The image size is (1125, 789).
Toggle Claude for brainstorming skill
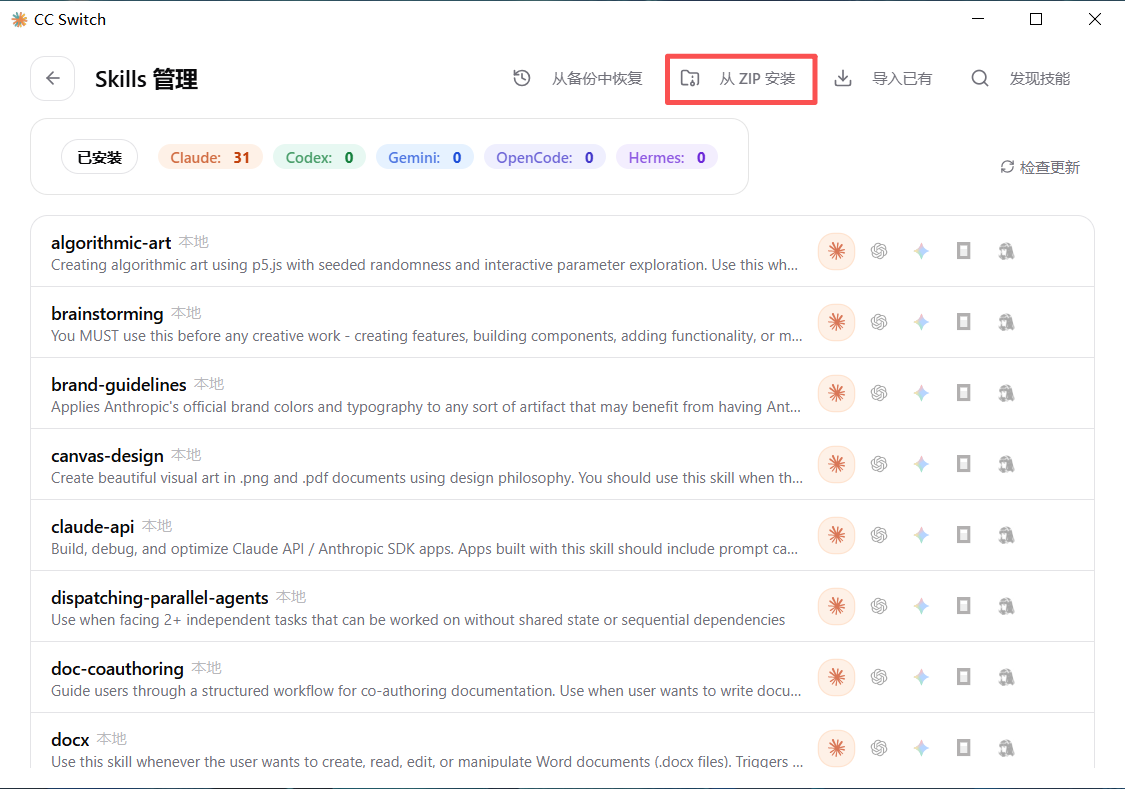tap(837, 322)
